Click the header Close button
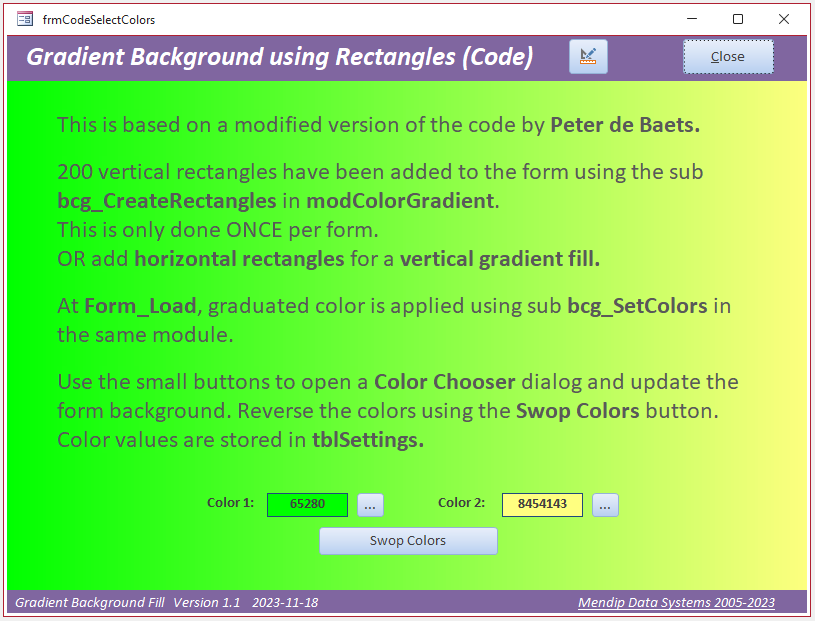815x621 pixels. click(x=728, y=57)
